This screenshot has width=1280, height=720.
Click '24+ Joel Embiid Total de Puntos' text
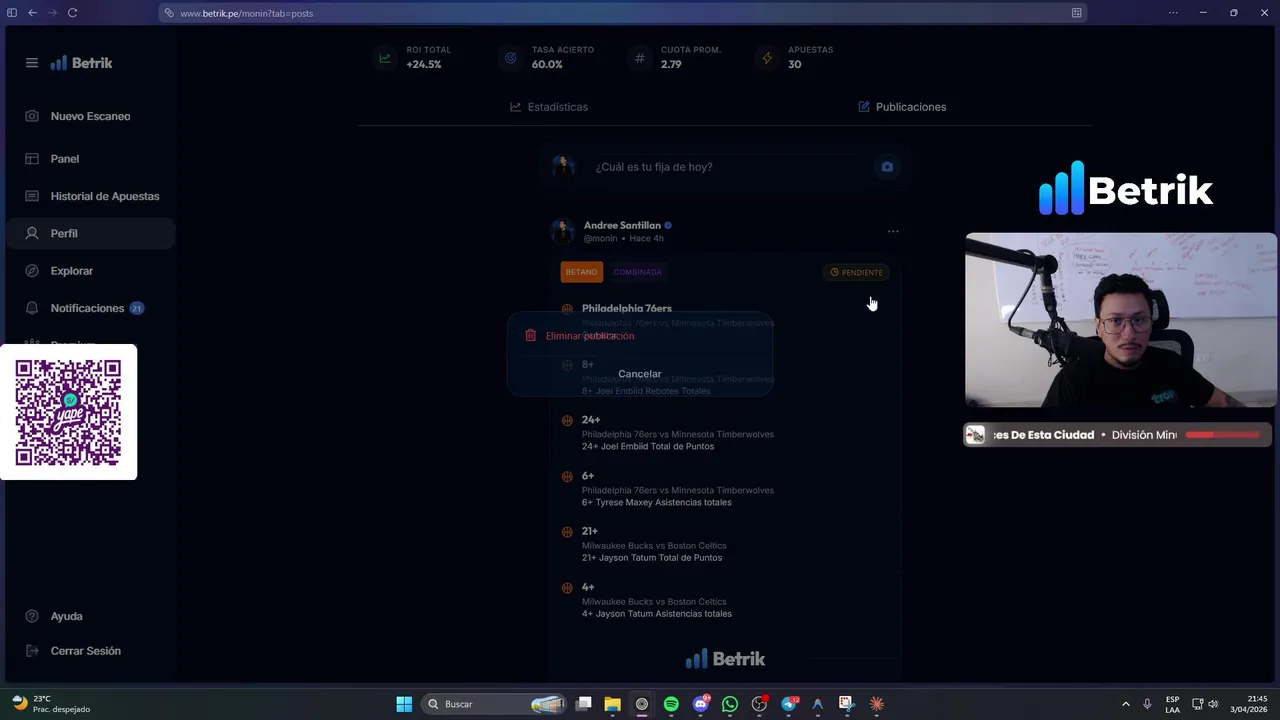coord(648,446)
